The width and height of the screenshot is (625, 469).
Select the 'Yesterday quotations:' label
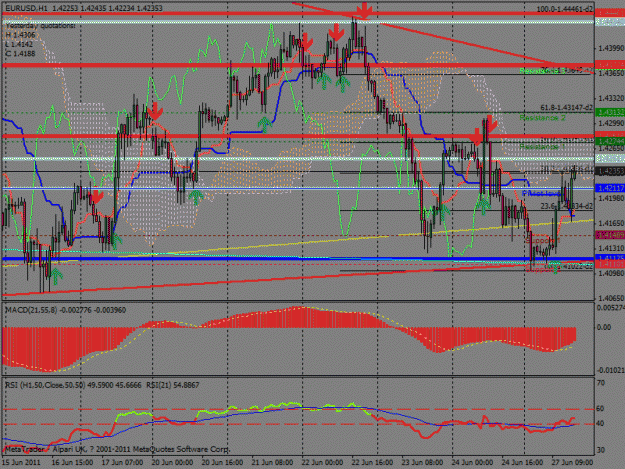(40, 26)
